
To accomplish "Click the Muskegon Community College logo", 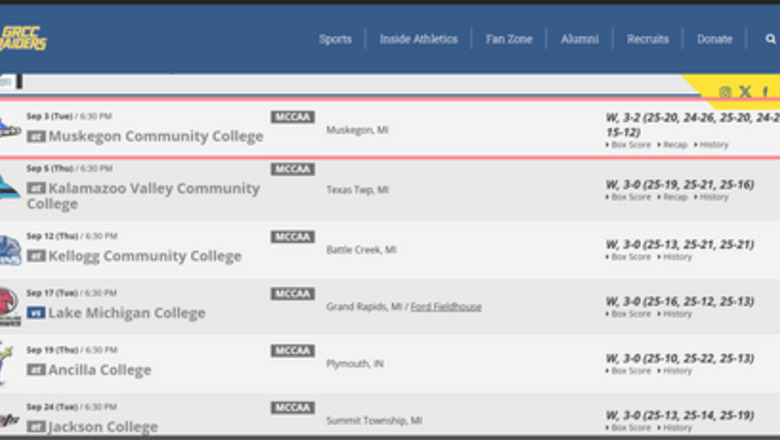I will point(9,128).
